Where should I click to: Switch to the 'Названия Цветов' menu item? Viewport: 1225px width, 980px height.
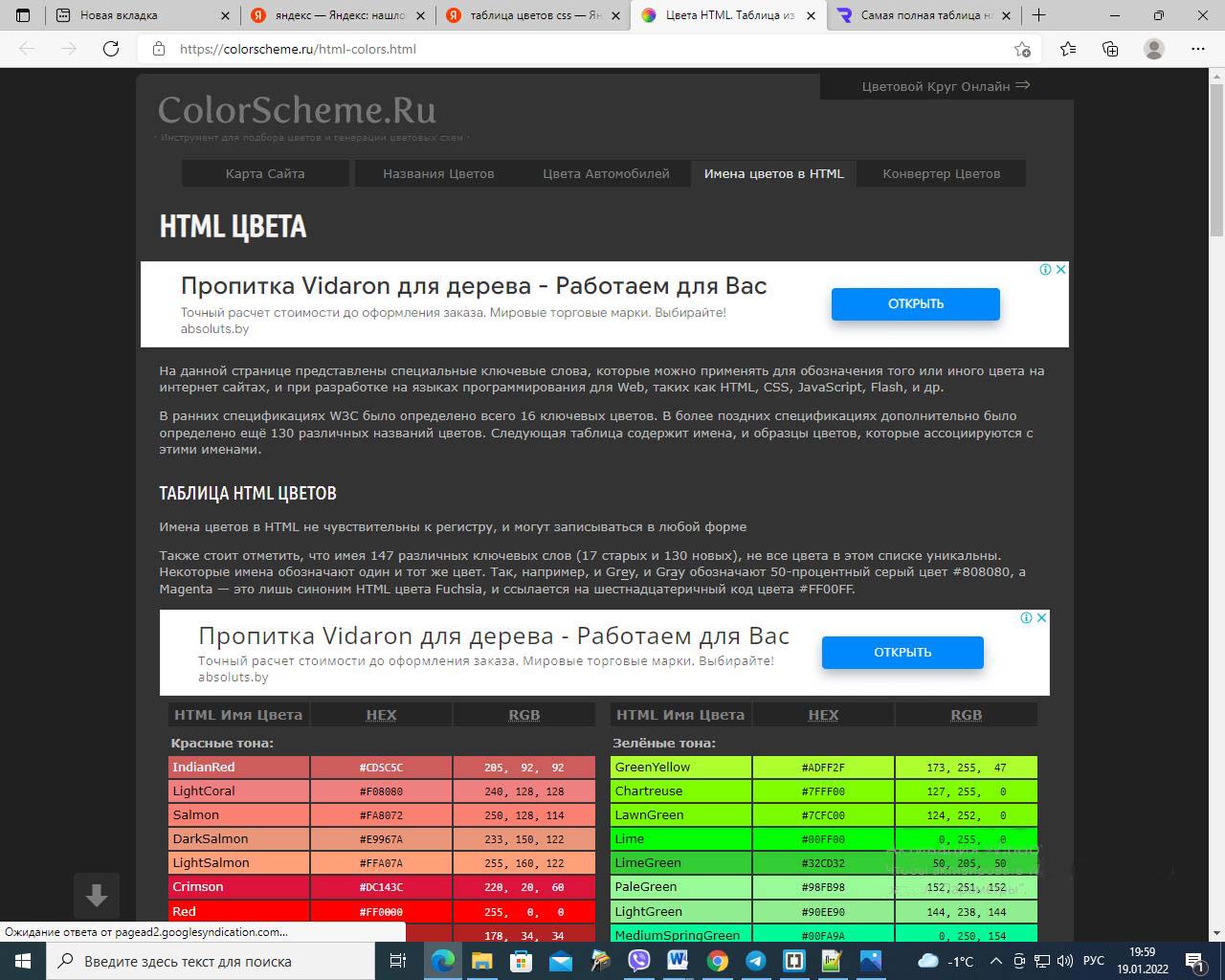coord(438,173)
